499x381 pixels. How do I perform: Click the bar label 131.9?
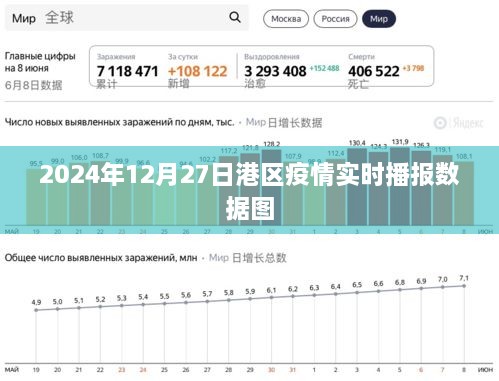pyautogui.click(x=400, y=142)
